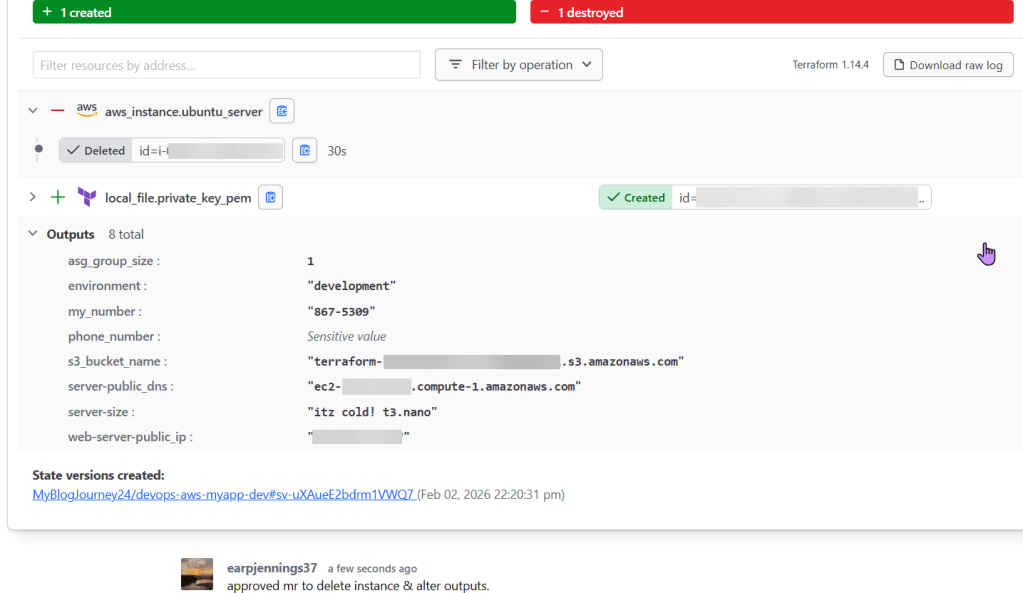
Task: Click the green plus create icon
Action: pyautogui.click(x=58, y=198)
